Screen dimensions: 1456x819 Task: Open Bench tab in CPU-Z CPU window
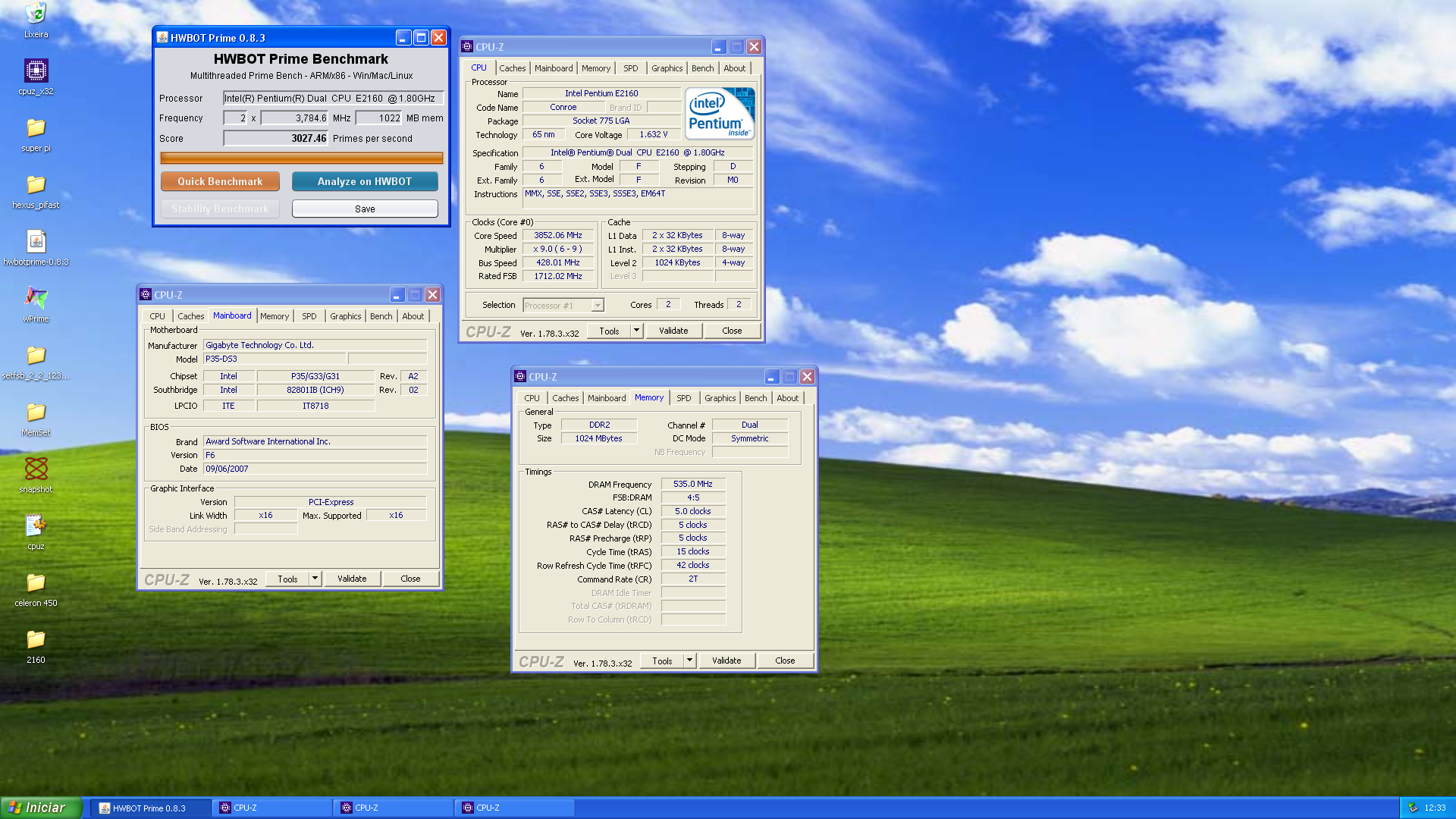tap(703, 68)
